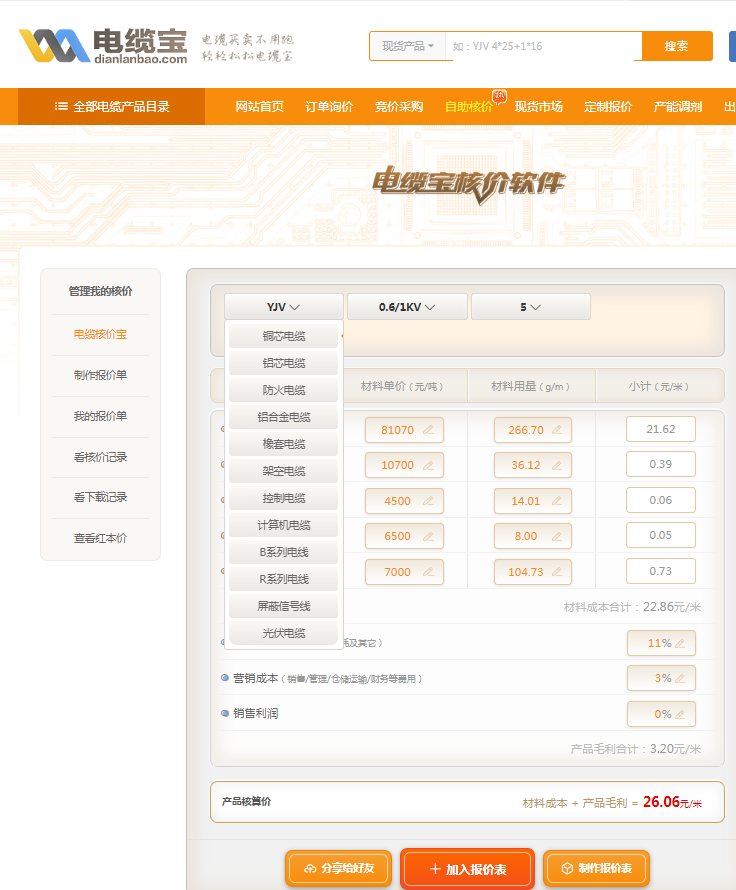Image resolution: width=736 pixels, height=890 pixels.
Task: Open the core count 5 dropdown
Action: pos(531,307)
